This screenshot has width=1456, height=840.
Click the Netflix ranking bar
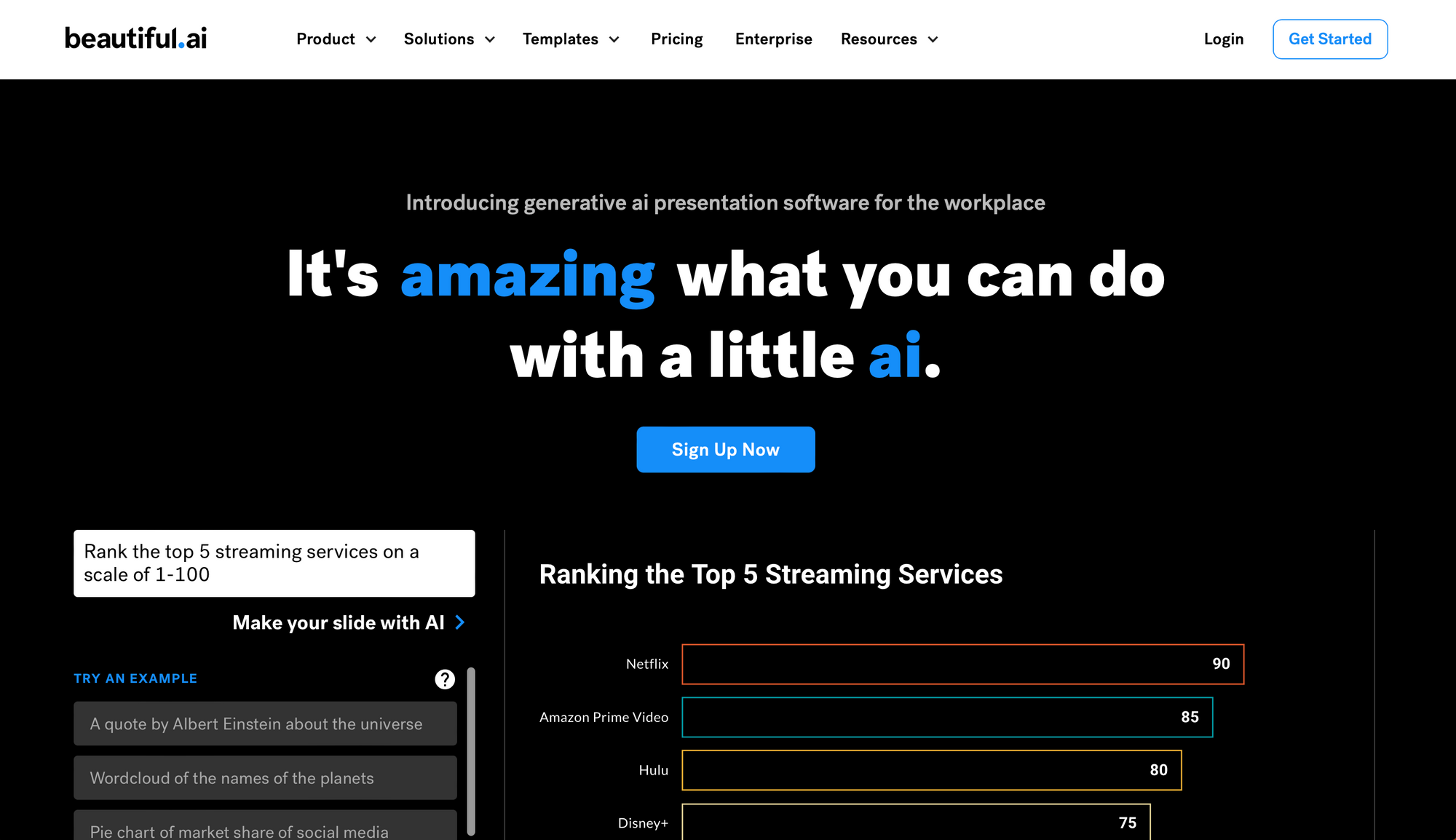pos(961,664)
